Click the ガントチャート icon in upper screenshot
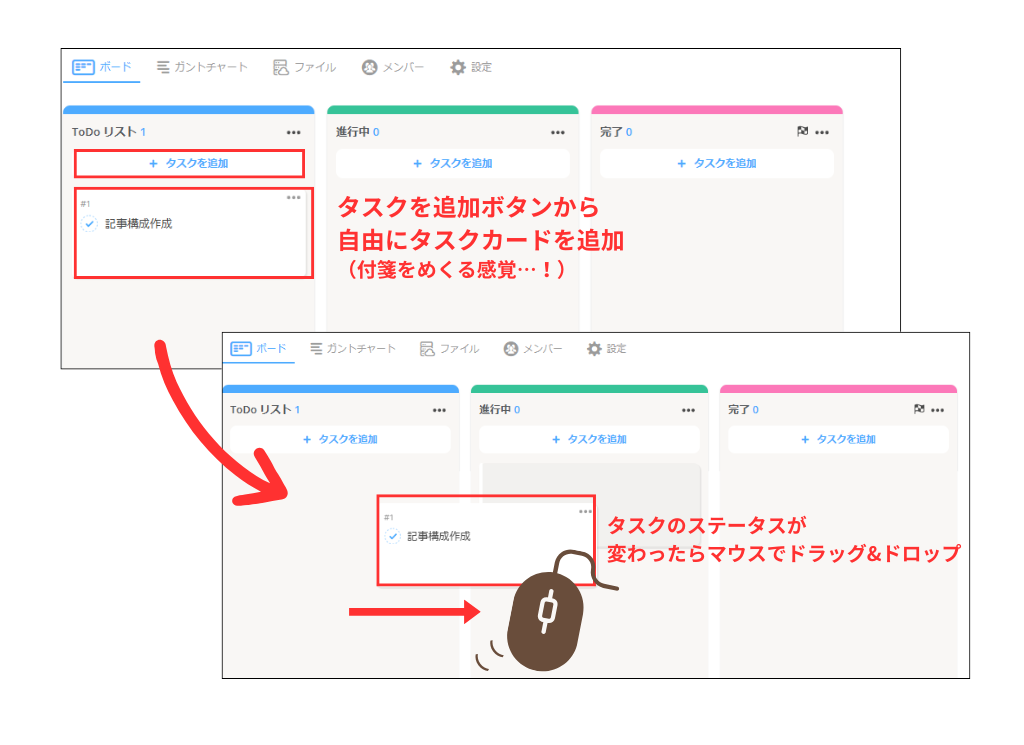Screen dimensions: 1024x745 point(163,67)
